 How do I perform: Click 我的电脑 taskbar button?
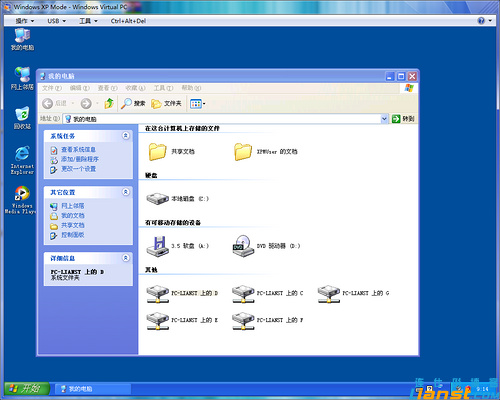(x=92, y=389)
